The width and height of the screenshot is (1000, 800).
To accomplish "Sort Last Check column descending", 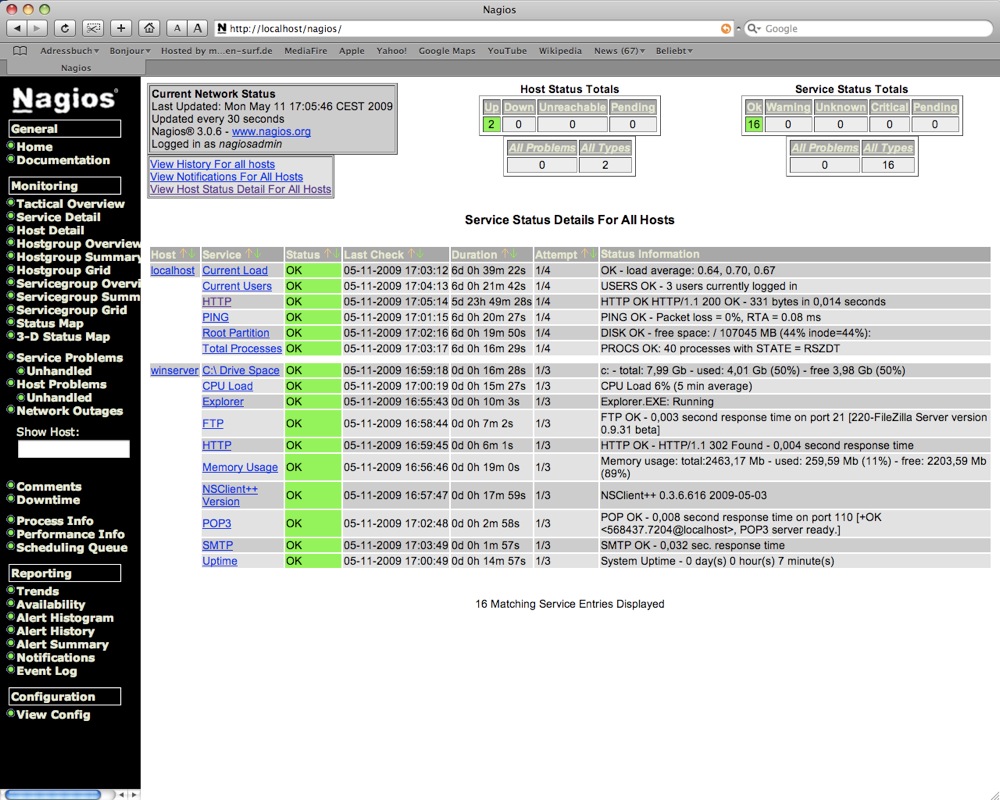I will [420, 254].
